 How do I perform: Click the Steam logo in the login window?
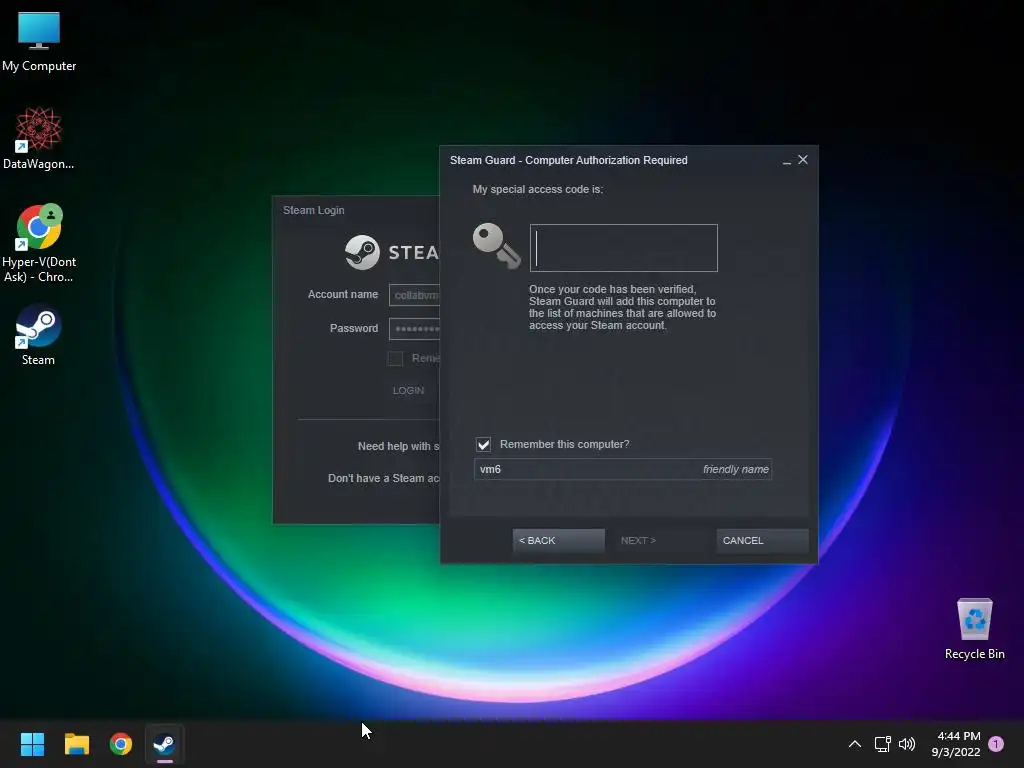[x=362, y=252]
